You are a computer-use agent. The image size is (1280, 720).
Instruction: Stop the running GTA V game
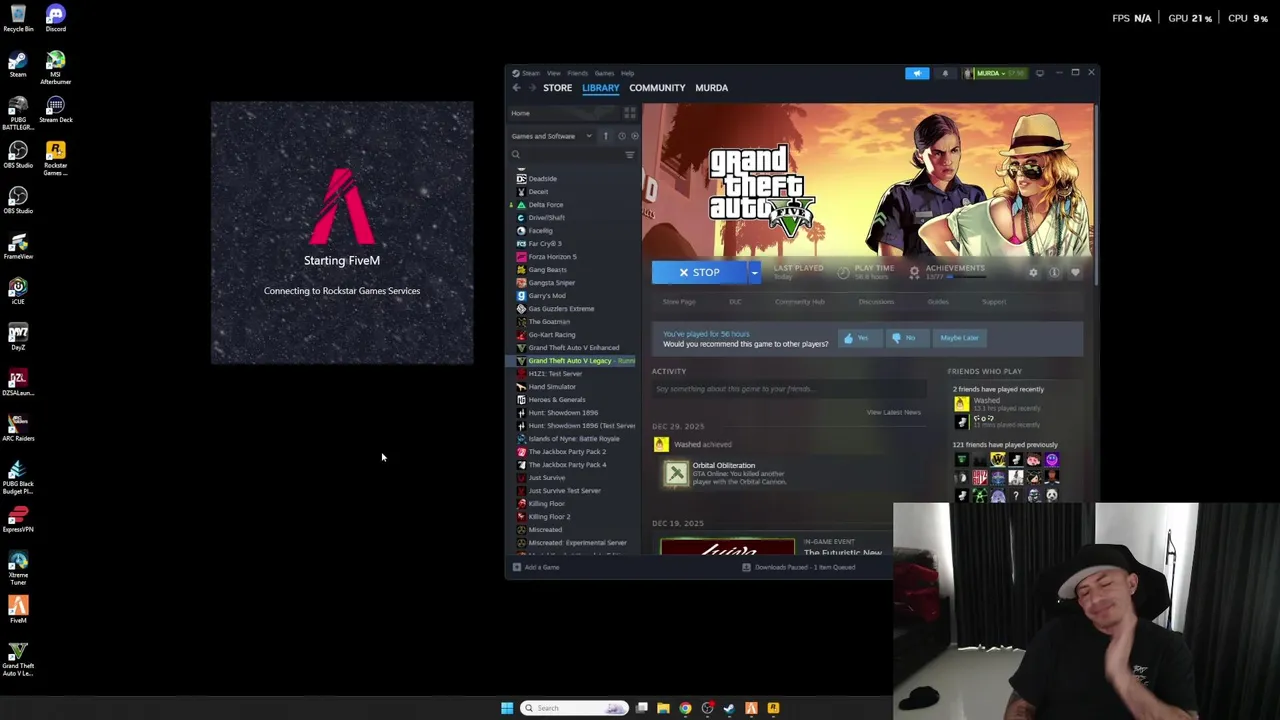[699, 272]
